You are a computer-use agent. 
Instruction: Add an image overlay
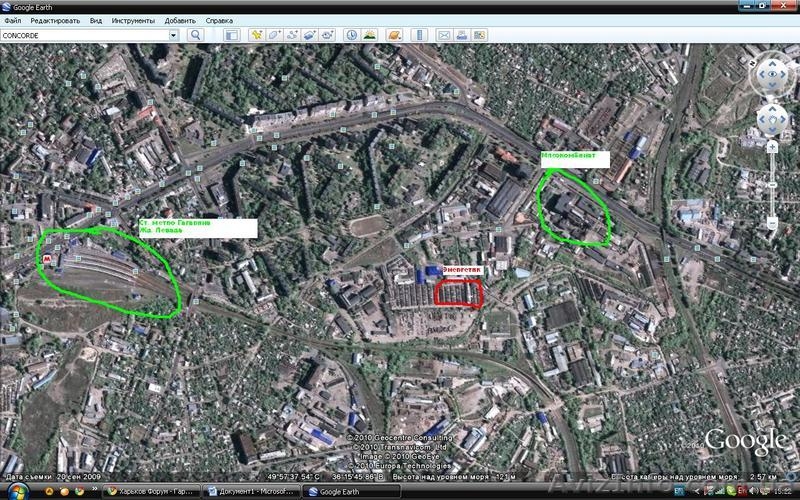[x=310, y=35]
